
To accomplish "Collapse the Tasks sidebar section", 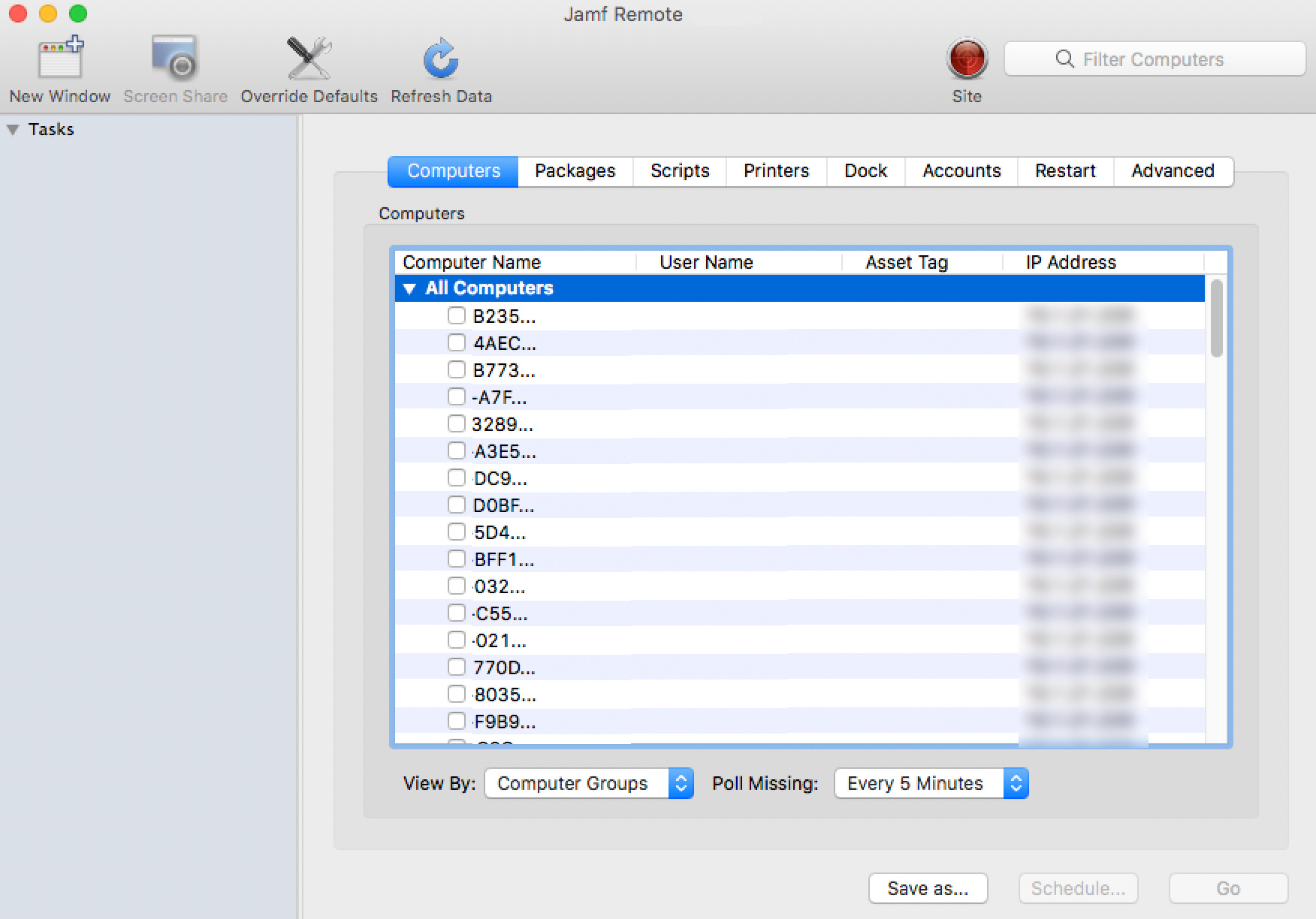I will 12,129.
